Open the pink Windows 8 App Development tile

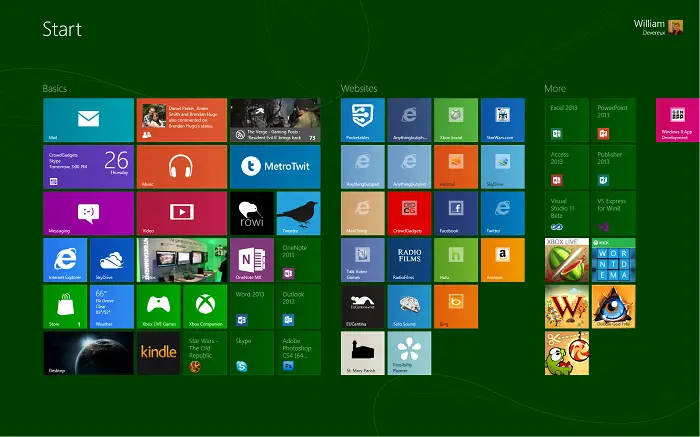678,120
